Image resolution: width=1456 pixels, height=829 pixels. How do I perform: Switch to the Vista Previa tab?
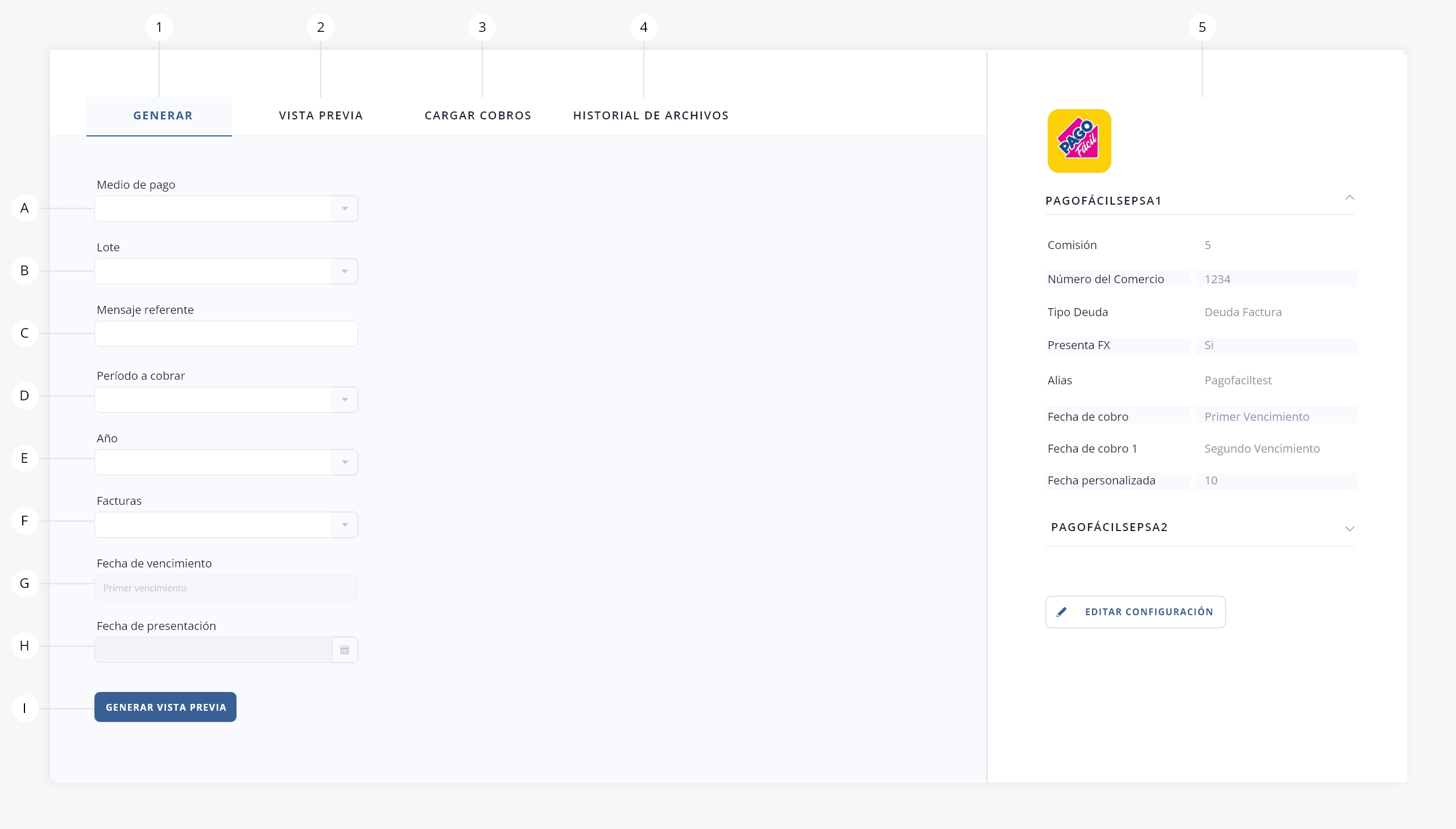click(321, 115)
